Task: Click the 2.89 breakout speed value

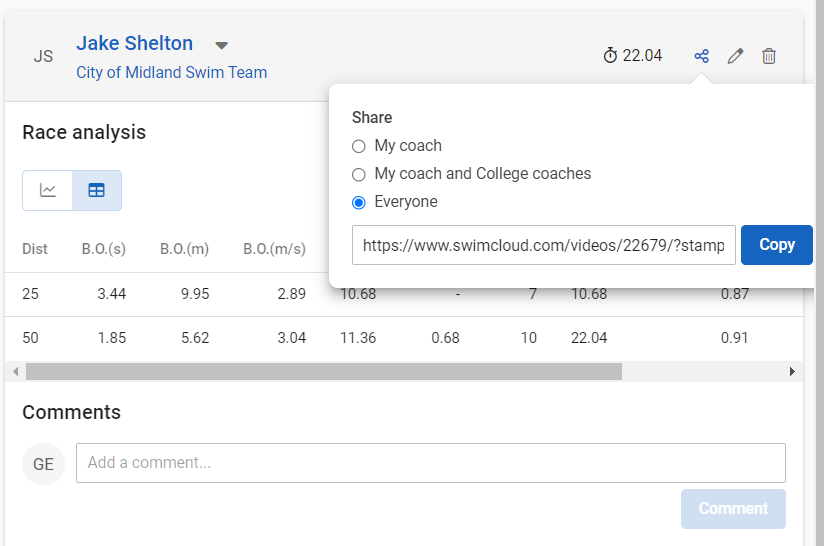Action: 291,294
